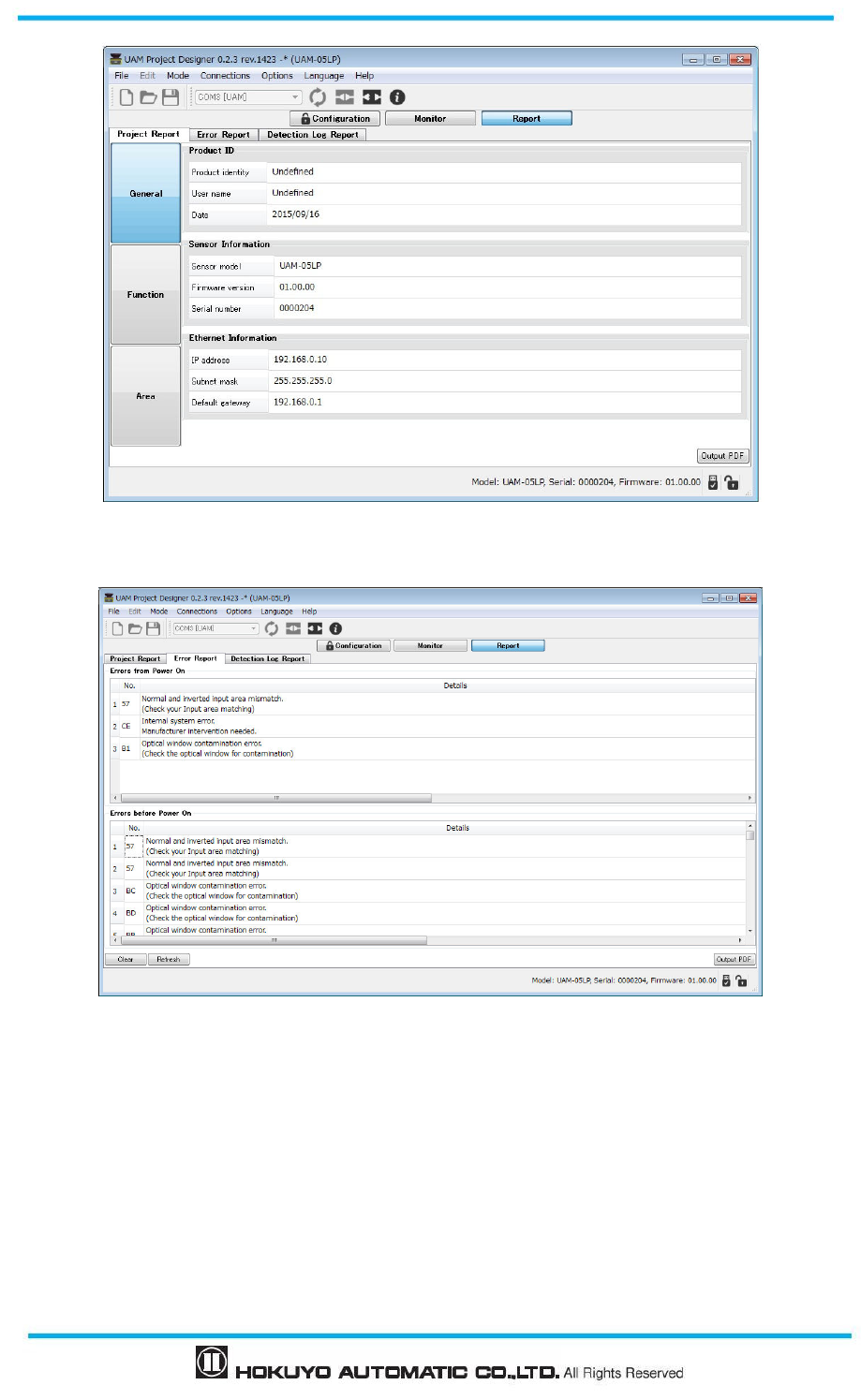Open the Help menu in upper window
Image resolution: width=861 pixels, height=1400 pixels.
(364, 76)
